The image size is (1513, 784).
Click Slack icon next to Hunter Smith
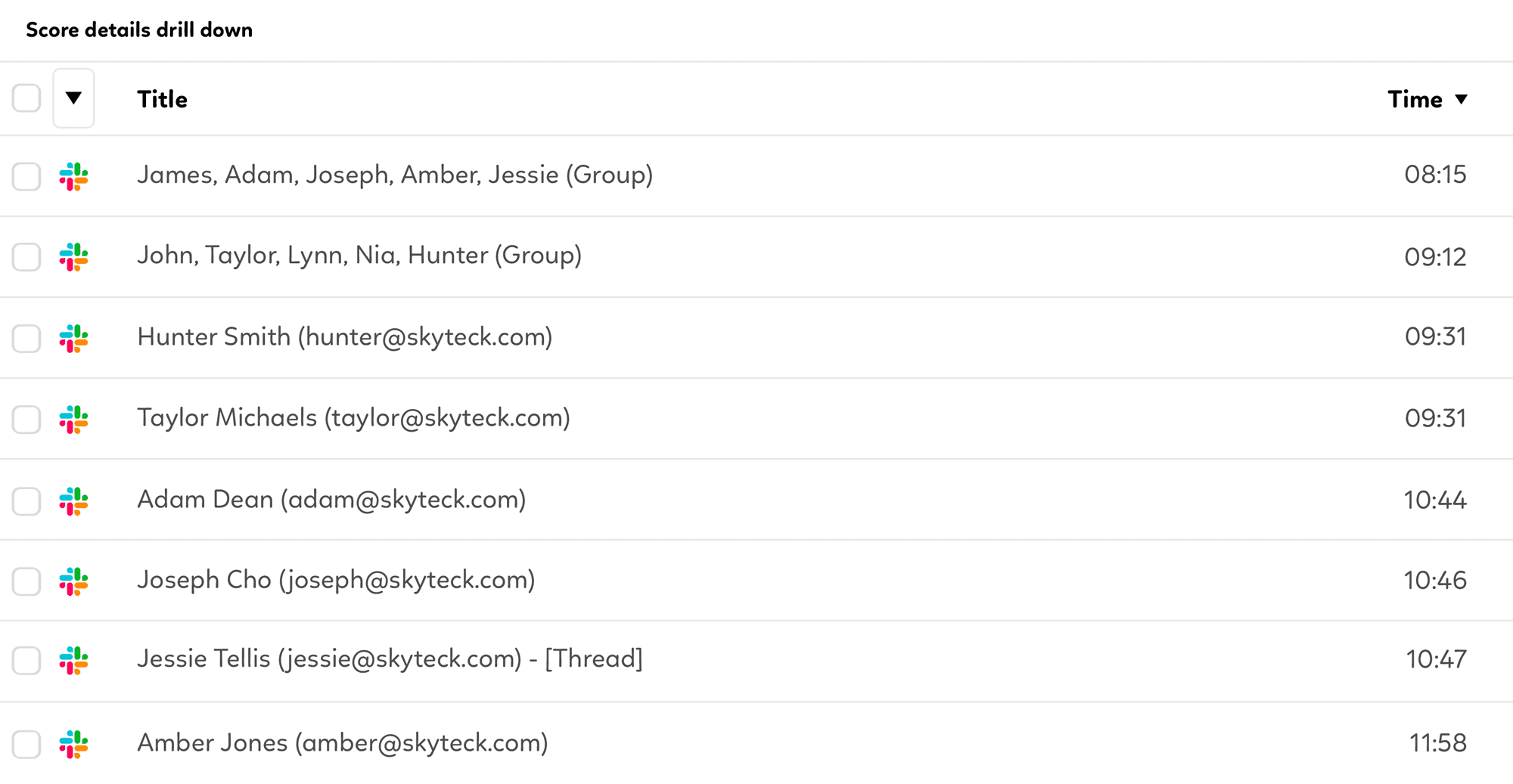(x=73, y=338)
